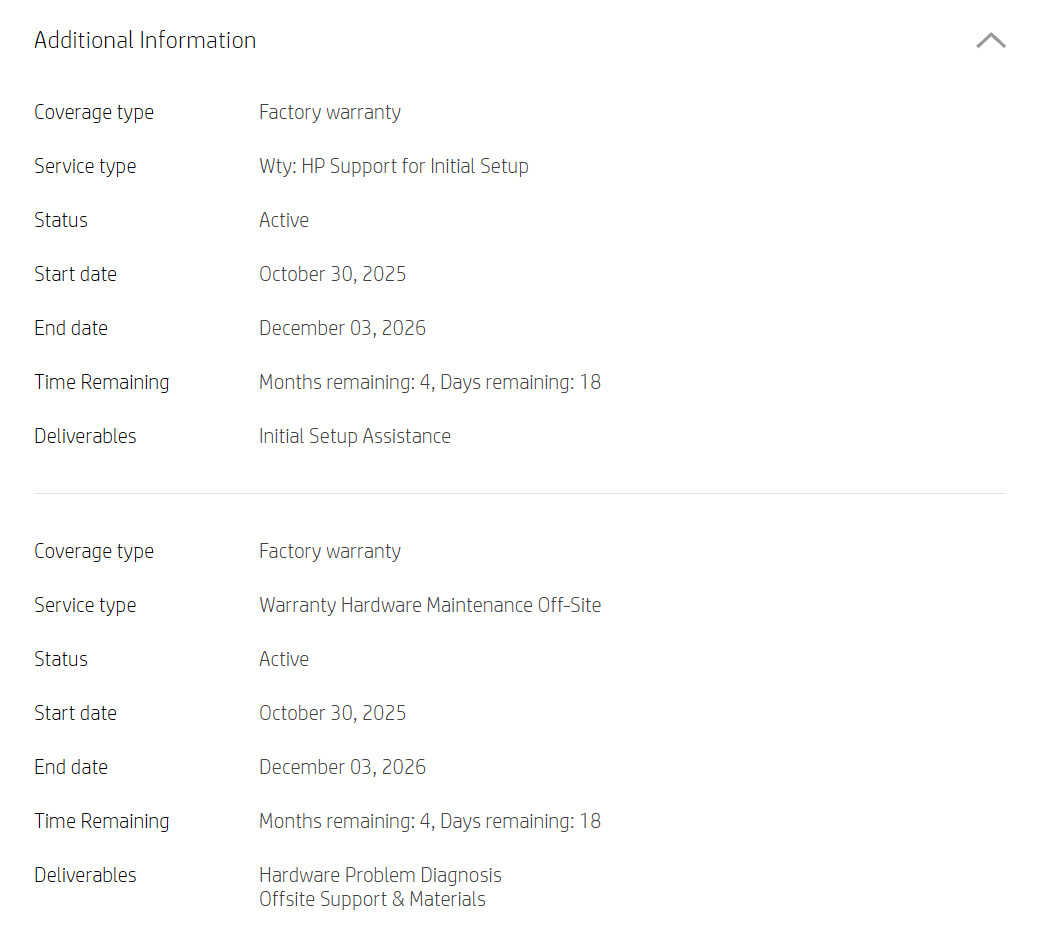
Task: Click the Active status of Off-Site maintenance warranty
Action: click(x=284, y=659)
